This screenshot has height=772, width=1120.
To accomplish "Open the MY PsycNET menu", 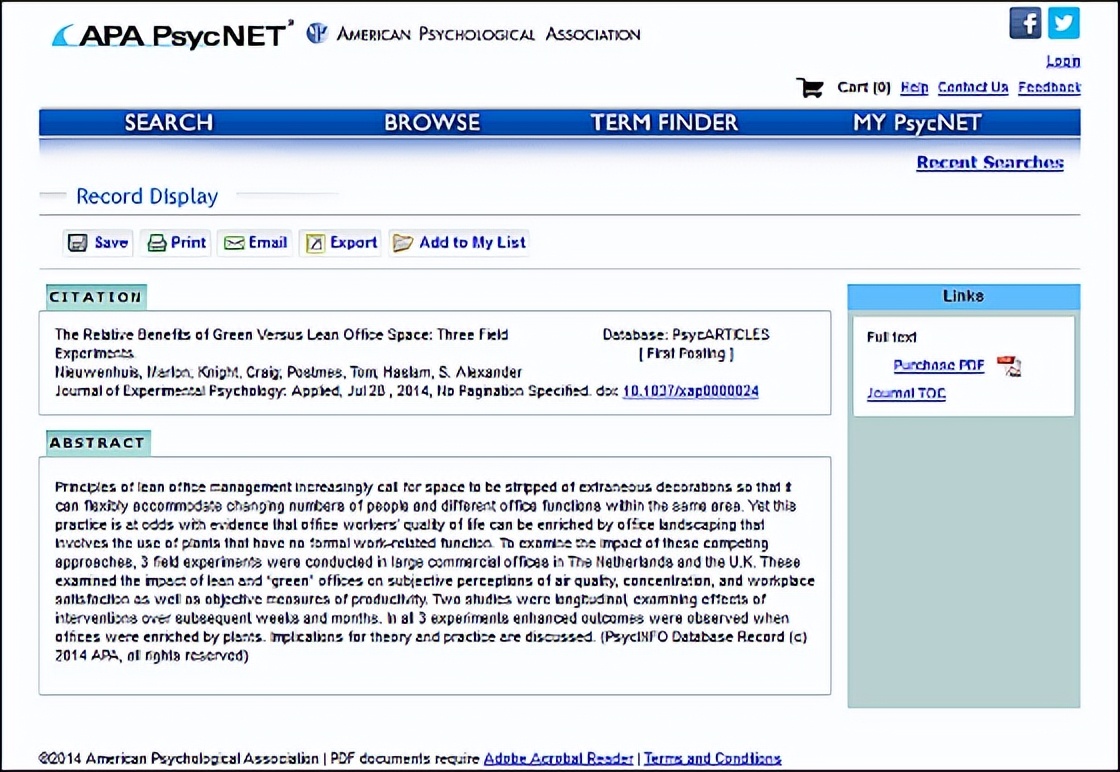I will point(917,123).
